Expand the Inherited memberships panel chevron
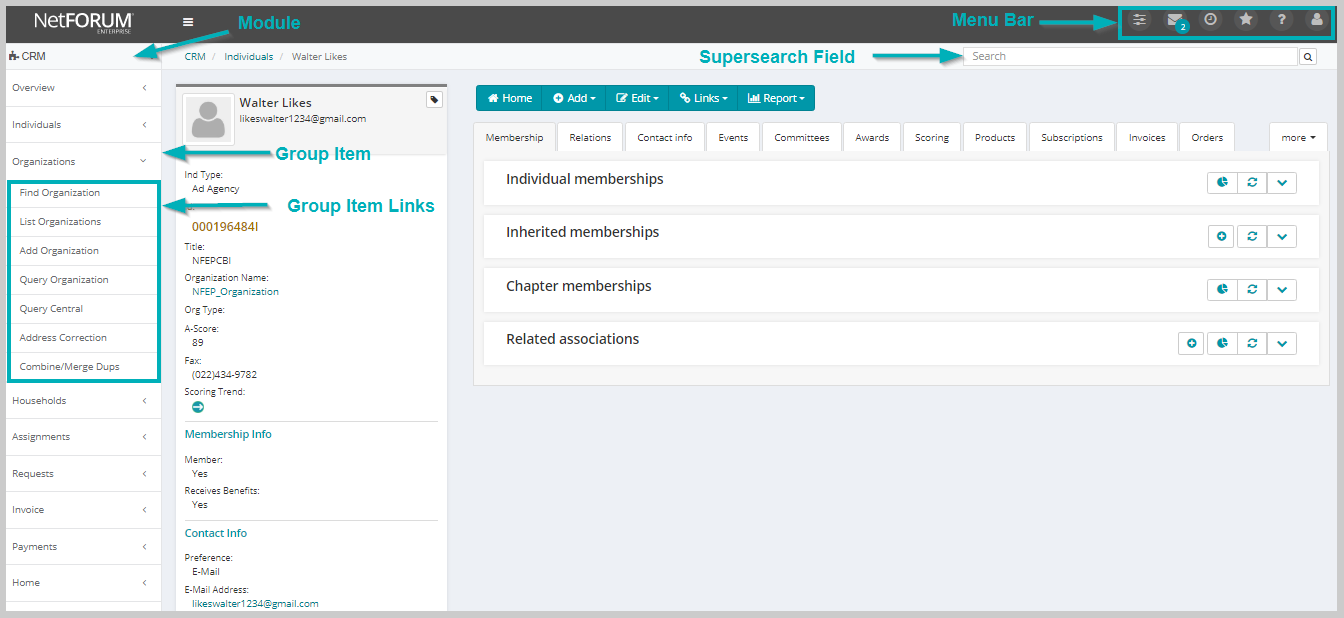 coord(1282,236)
